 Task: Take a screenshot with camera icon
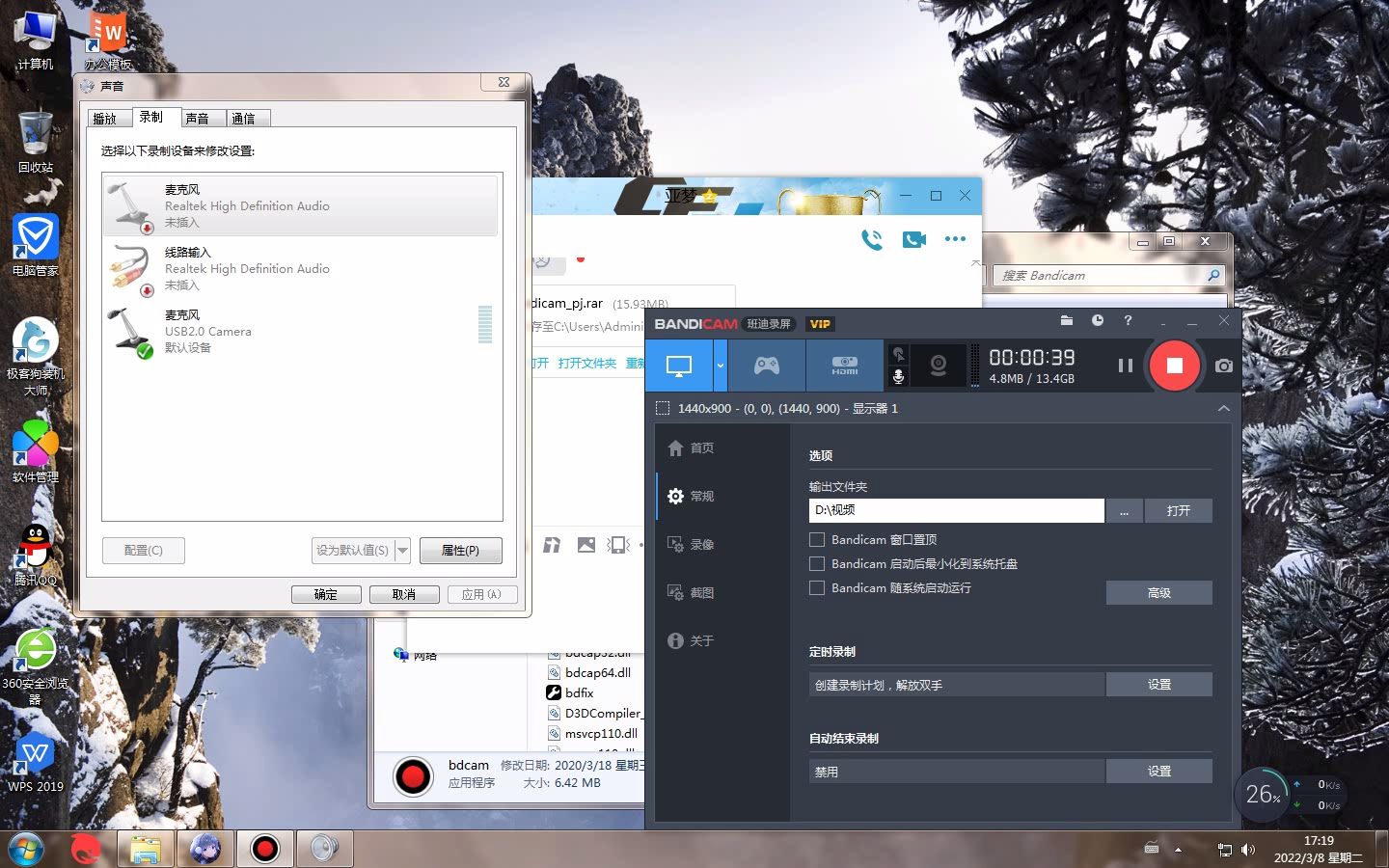click(1224, 366)
